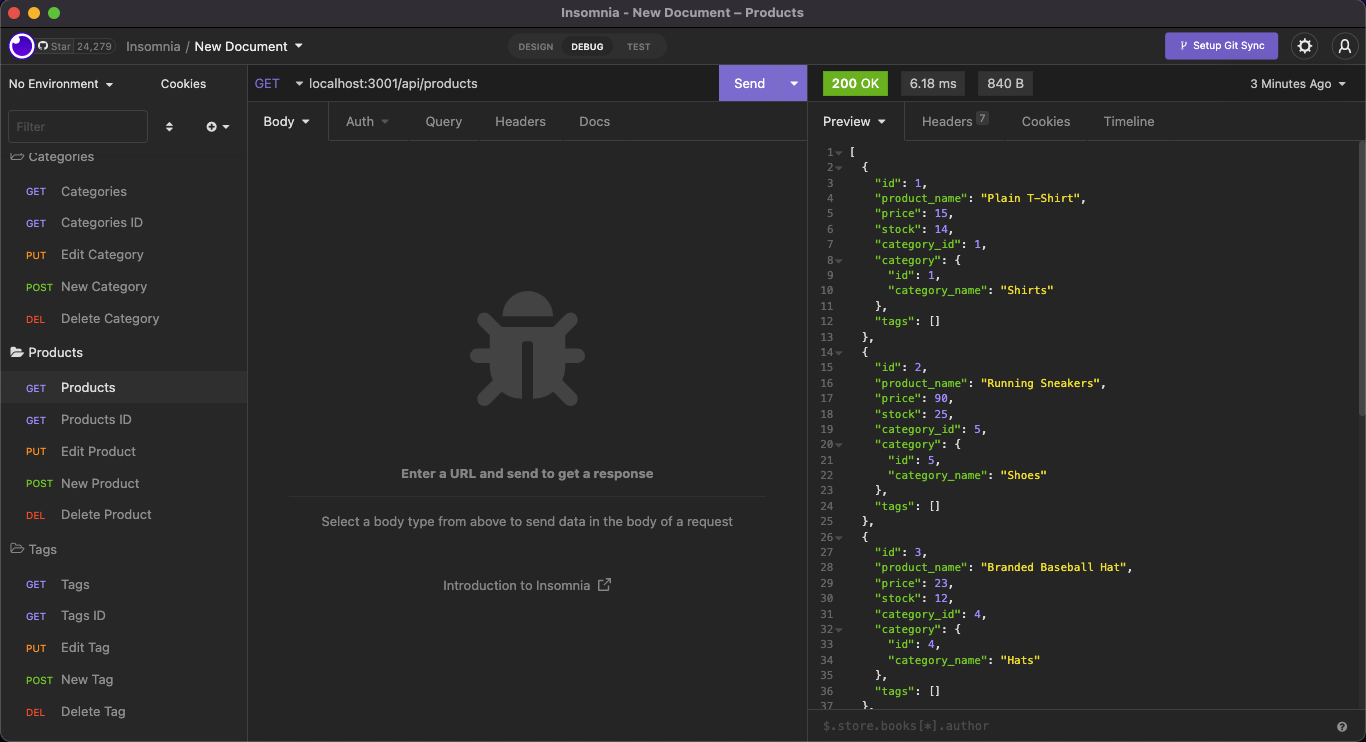The width and height of the screenshot is (1366, 742).
Task: Click the 200 OK status badge
Action: coord(855,84)
